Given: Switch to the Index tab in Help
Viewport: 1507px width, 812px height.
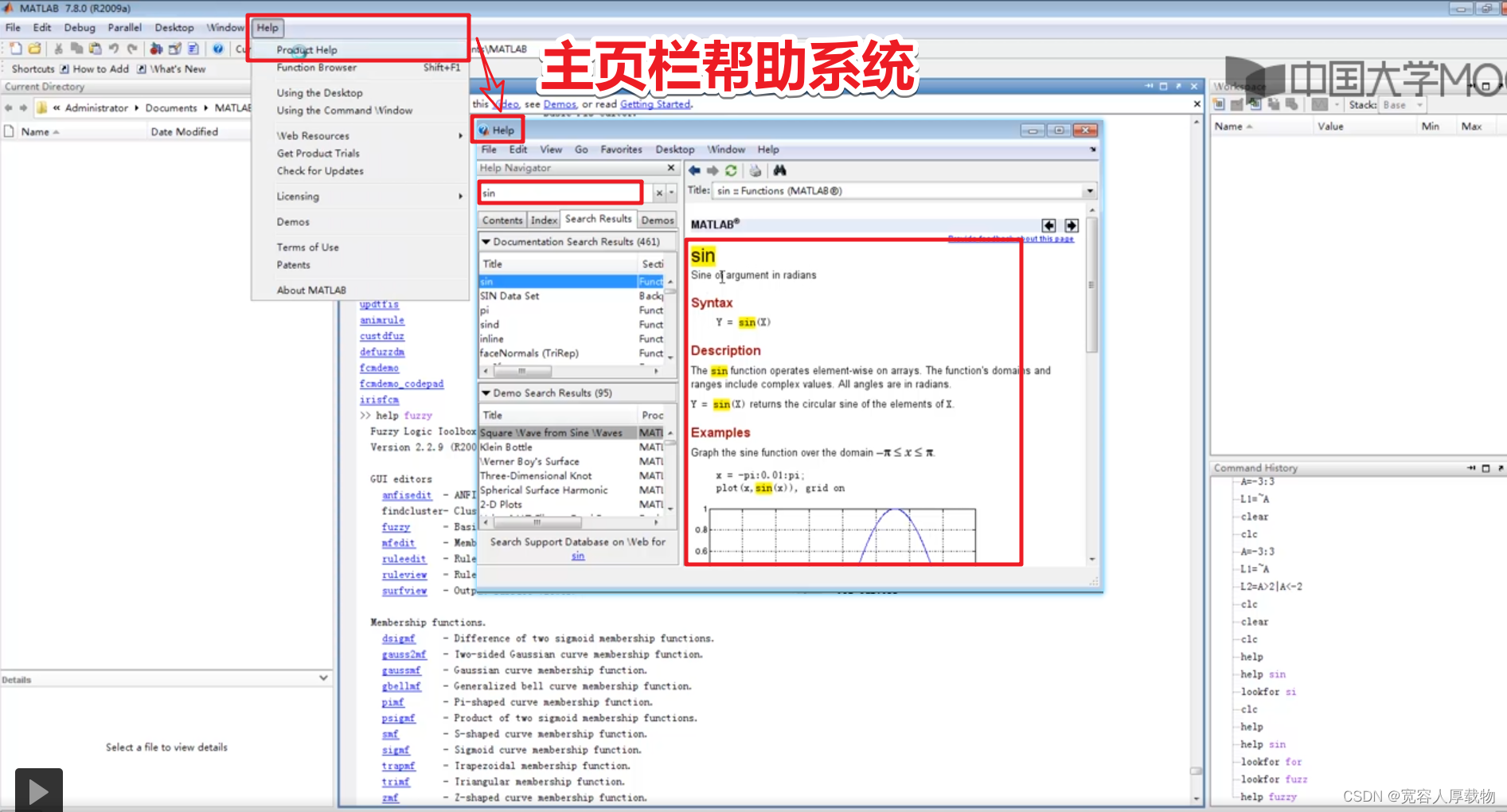Looking at the screenshot, I should (x=544, y=221).
